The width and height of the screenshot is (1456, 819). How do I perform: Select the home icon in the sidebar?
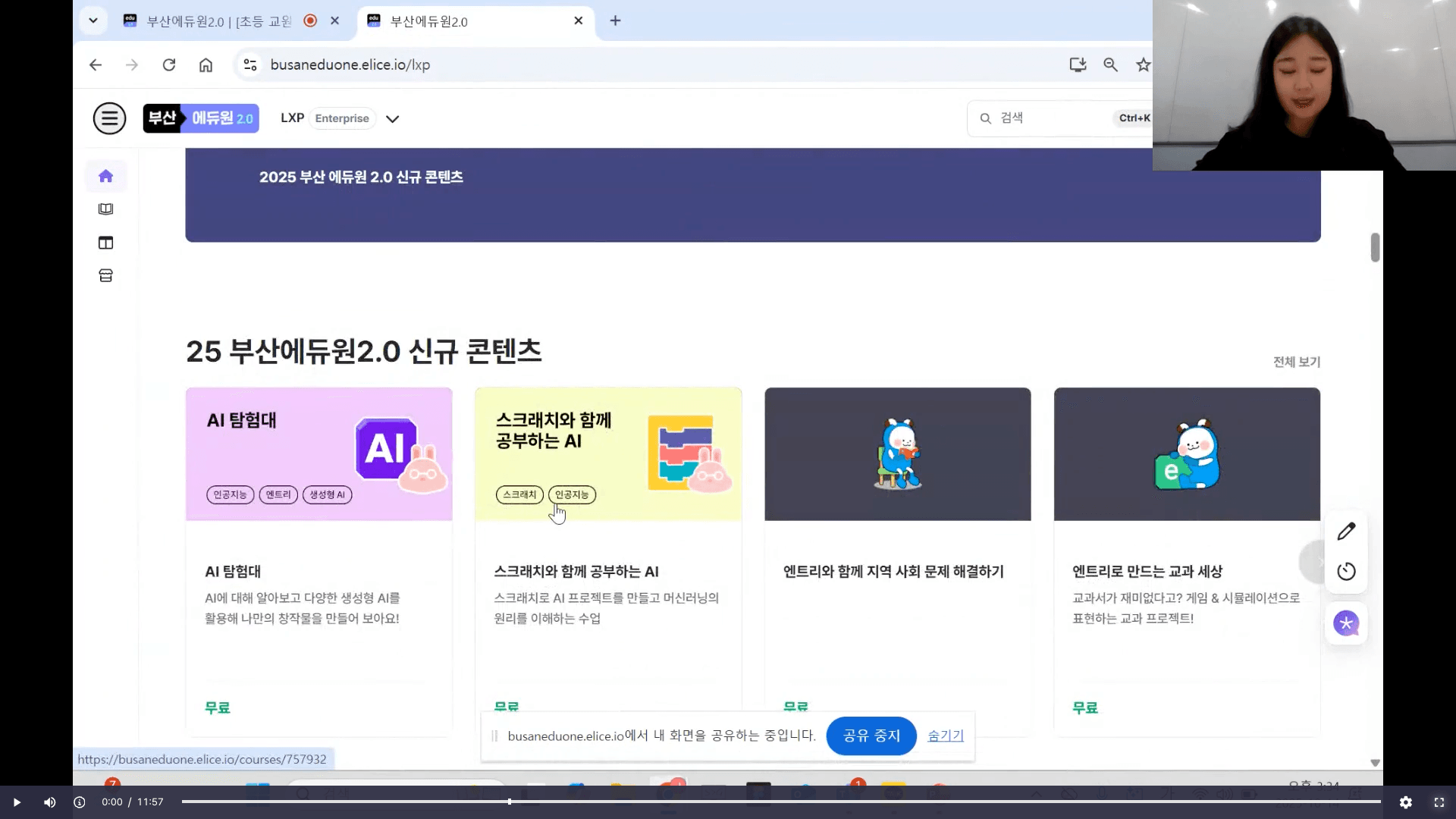pyautogui.click(x=106, y=175)
